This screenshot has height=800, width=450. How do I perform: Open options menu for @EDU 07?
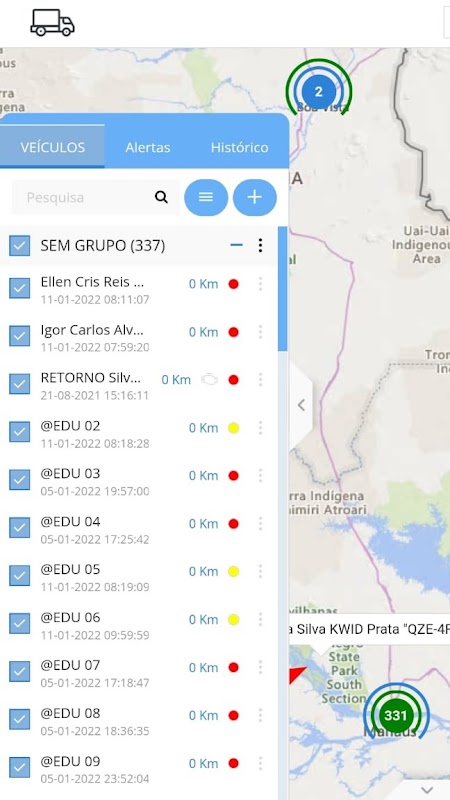(x=260, y=667)
